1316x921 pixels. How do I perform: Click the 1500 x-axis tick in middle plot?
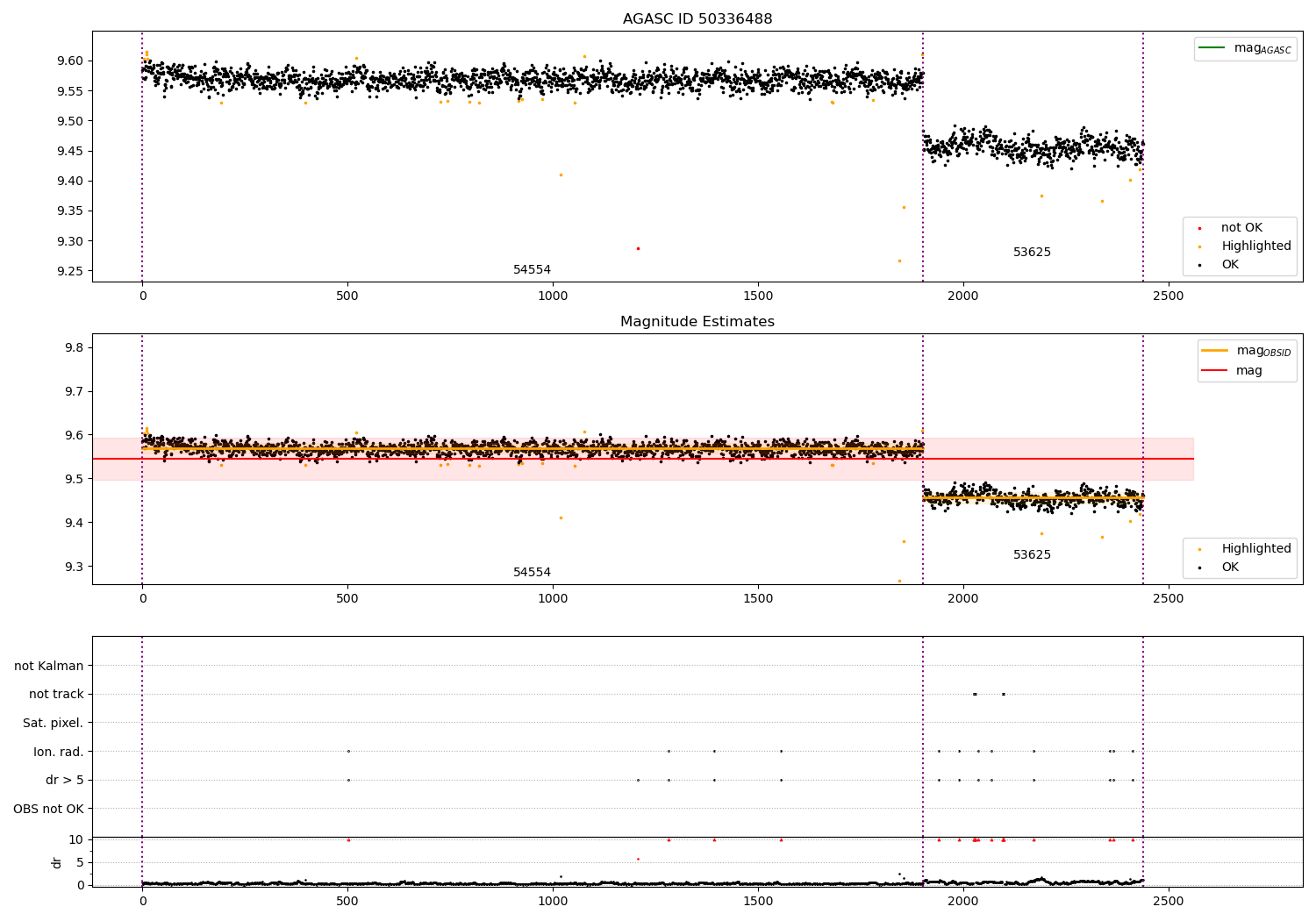[758, 599]
